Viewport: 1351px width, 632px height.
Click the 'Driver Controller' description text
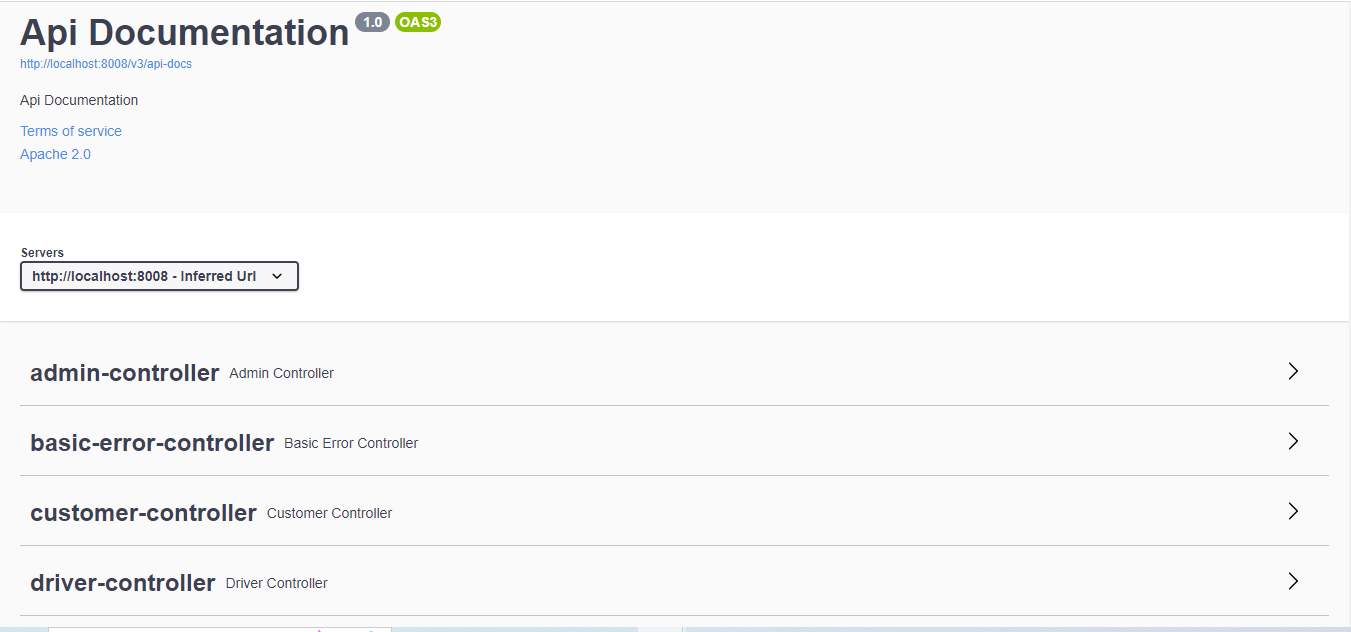point(276,583)
